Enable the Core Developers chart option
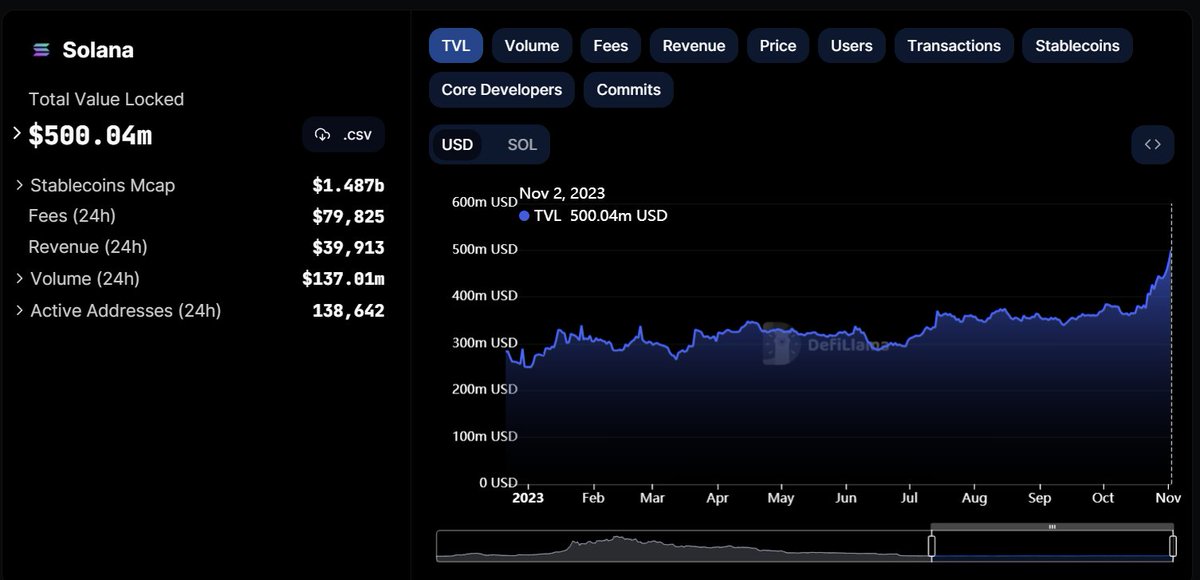1200x580 pixels. [502, 90]
